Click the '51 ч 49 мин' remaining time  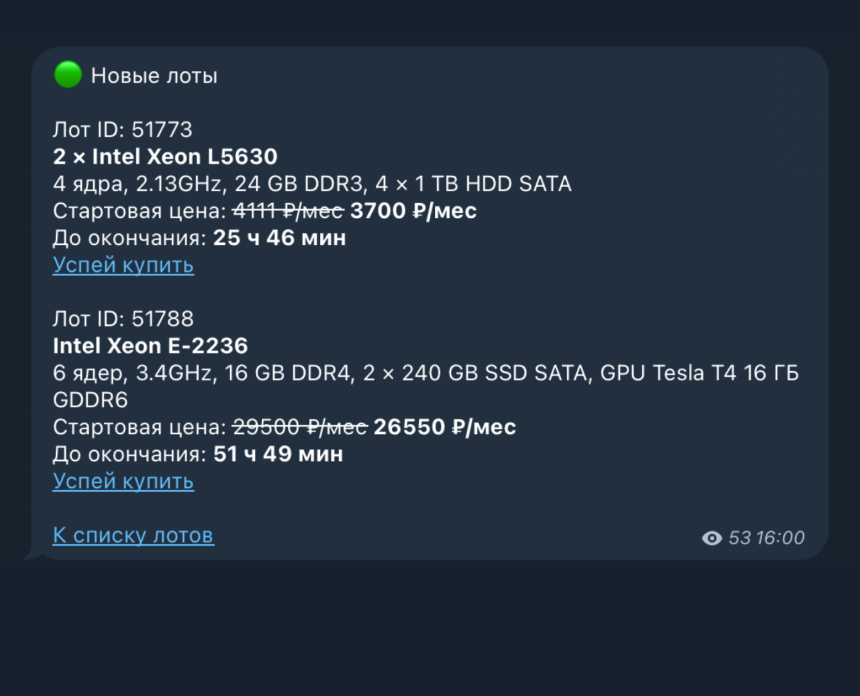point(278,454)
